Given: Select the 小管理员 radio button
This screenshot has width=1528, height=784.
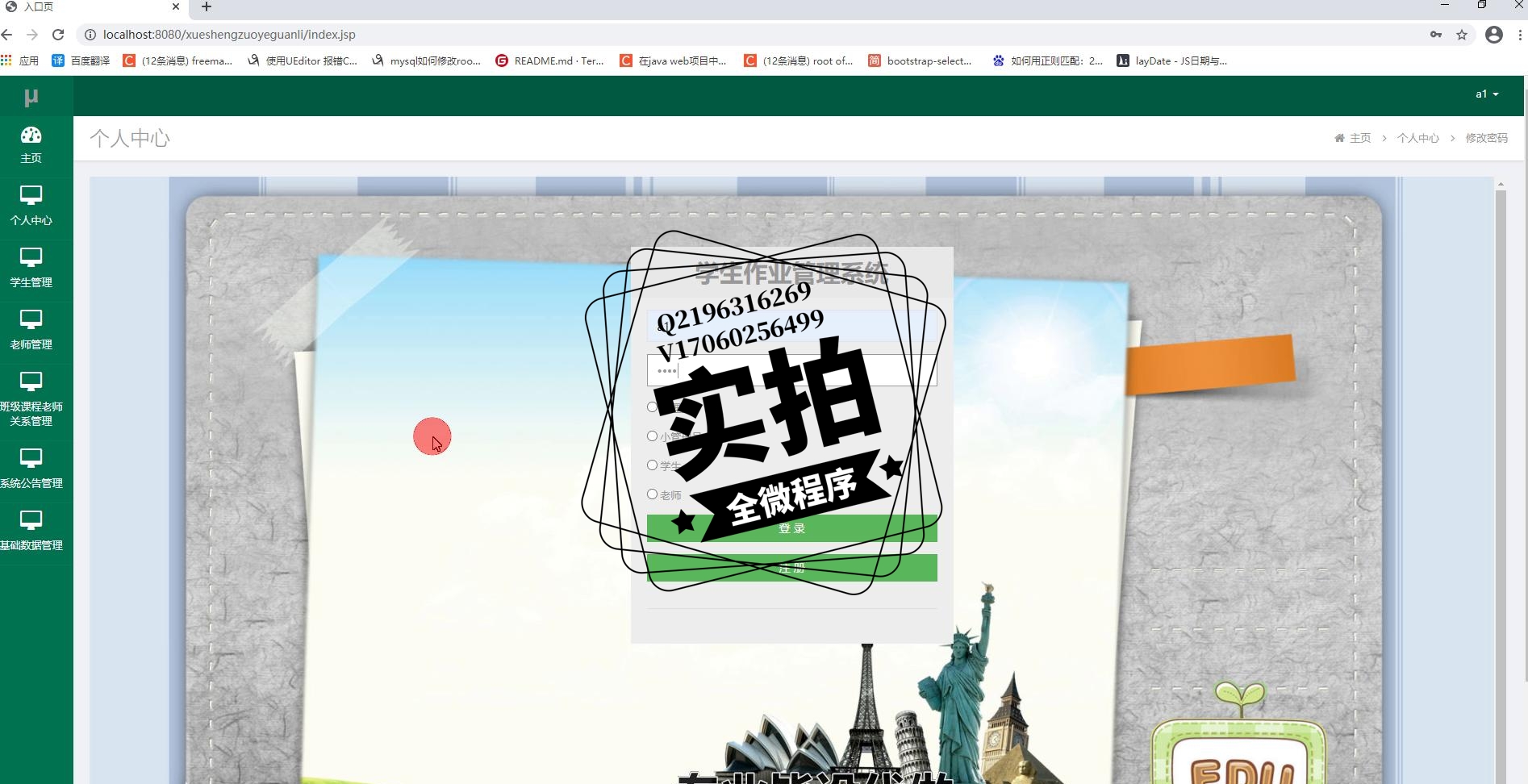Looking at the screenshot, I should click(652, 436).
